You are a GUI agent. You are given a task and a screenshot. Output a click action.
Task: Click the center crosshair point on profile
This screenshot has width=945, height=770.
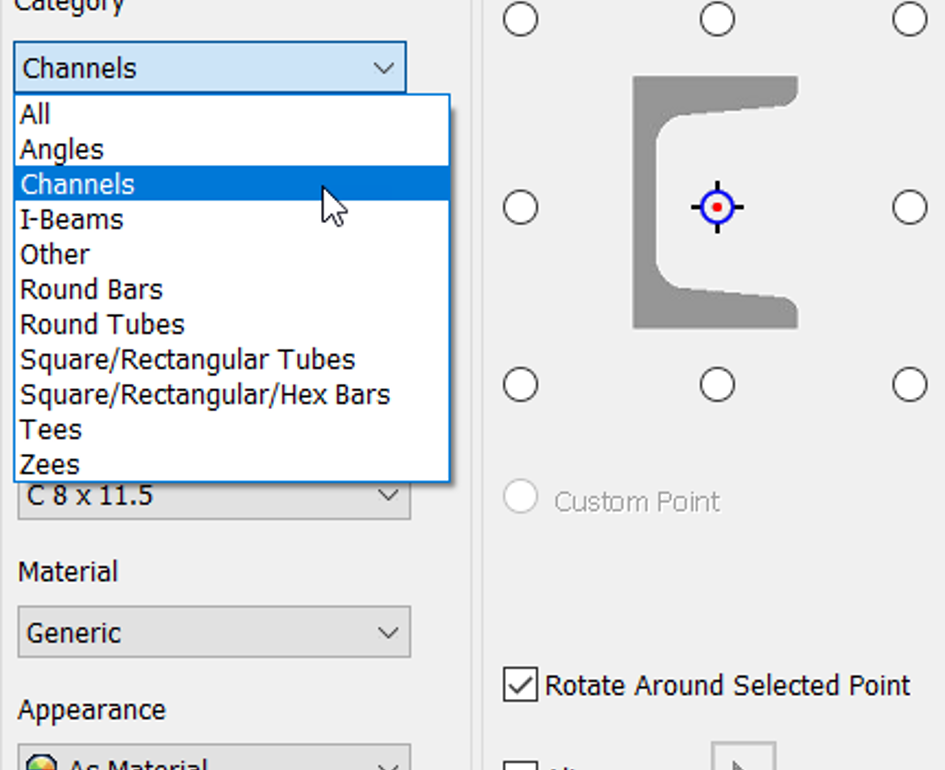click(717, 207)
